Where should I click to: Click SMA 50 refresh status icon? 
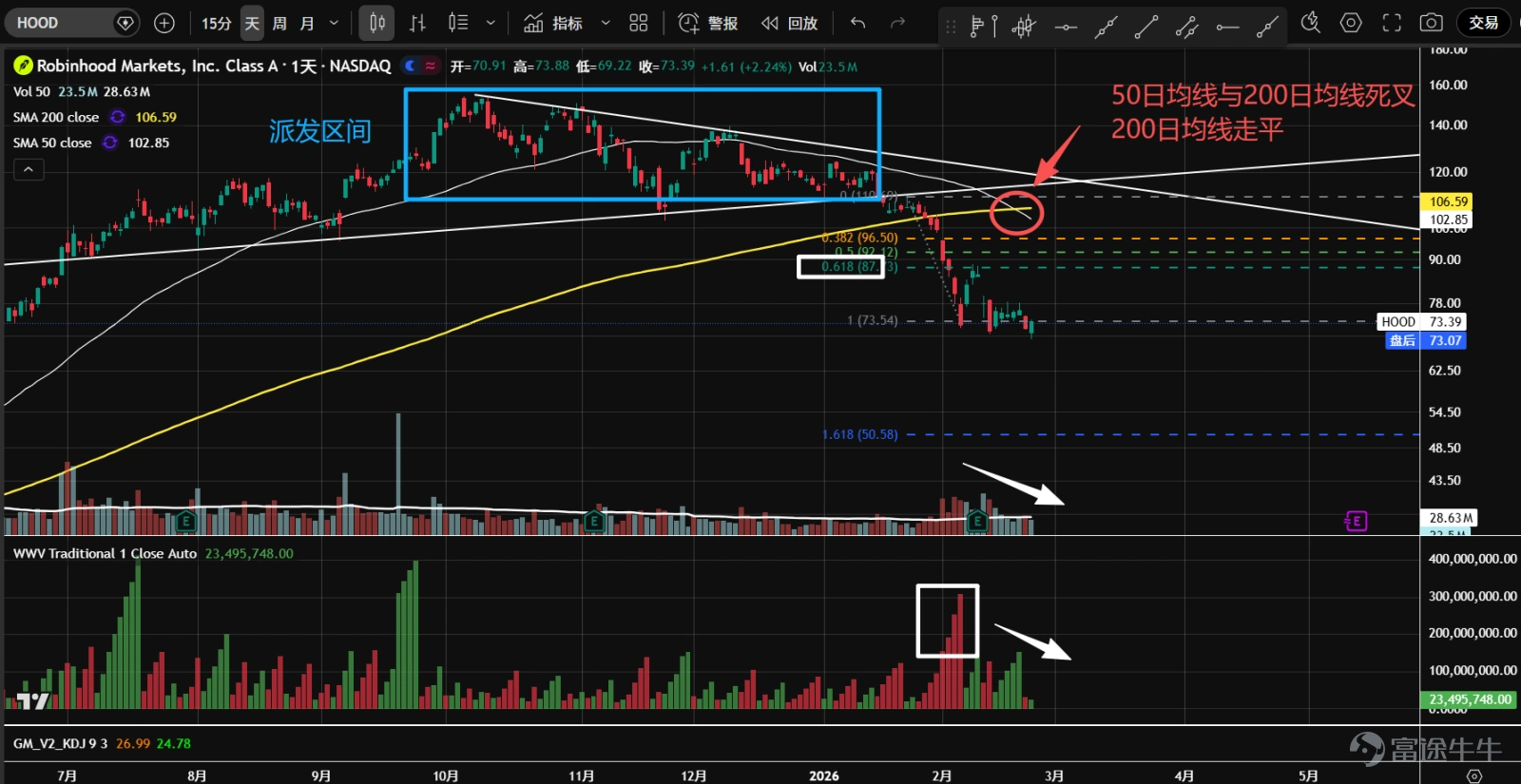click(x=110, y=143)
